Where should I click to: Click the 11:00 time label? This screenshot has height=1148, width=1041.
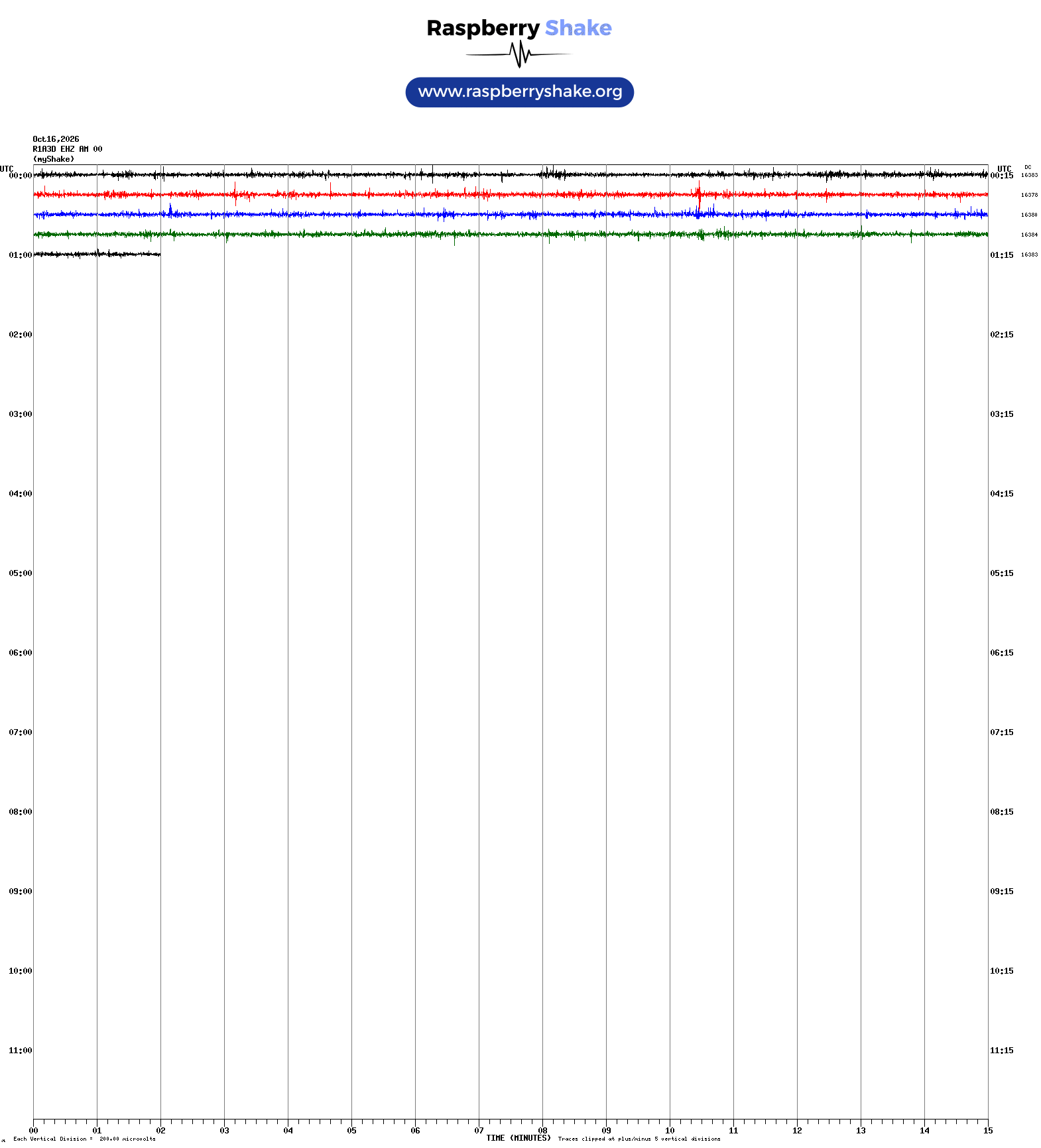[x=20, y=1051]
